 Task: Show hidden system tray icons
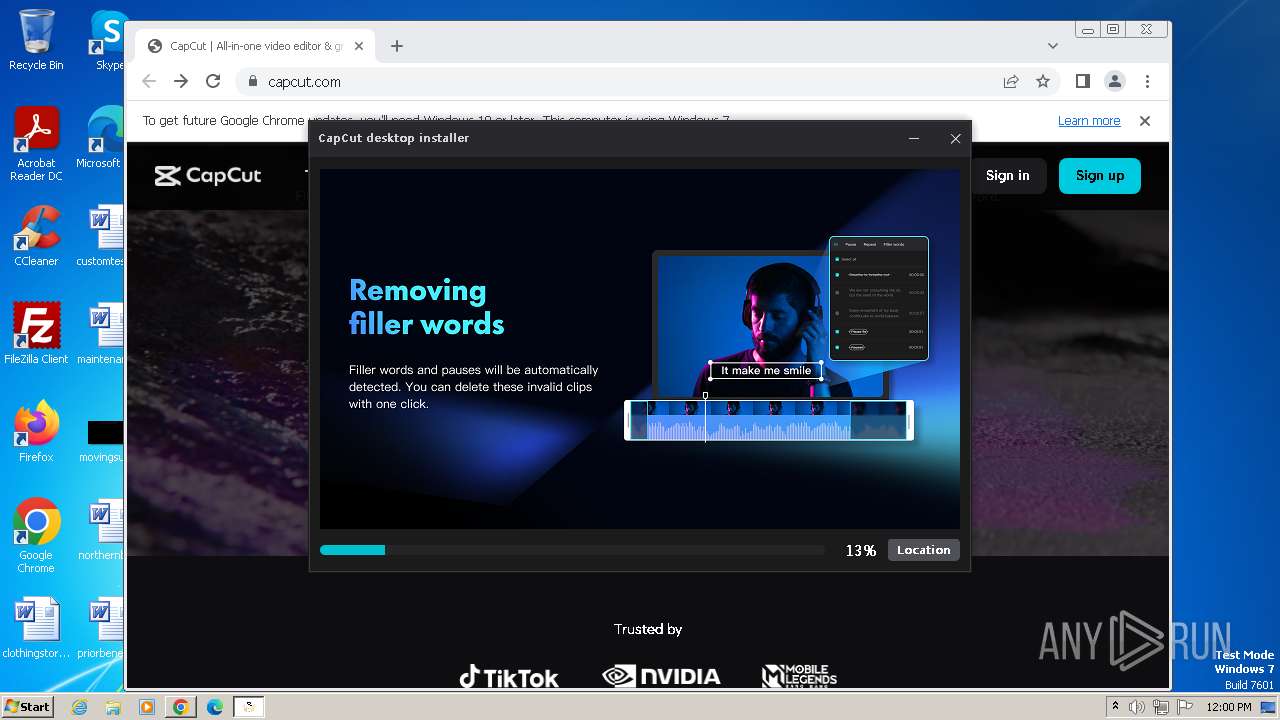click(x=1115, y=707)
